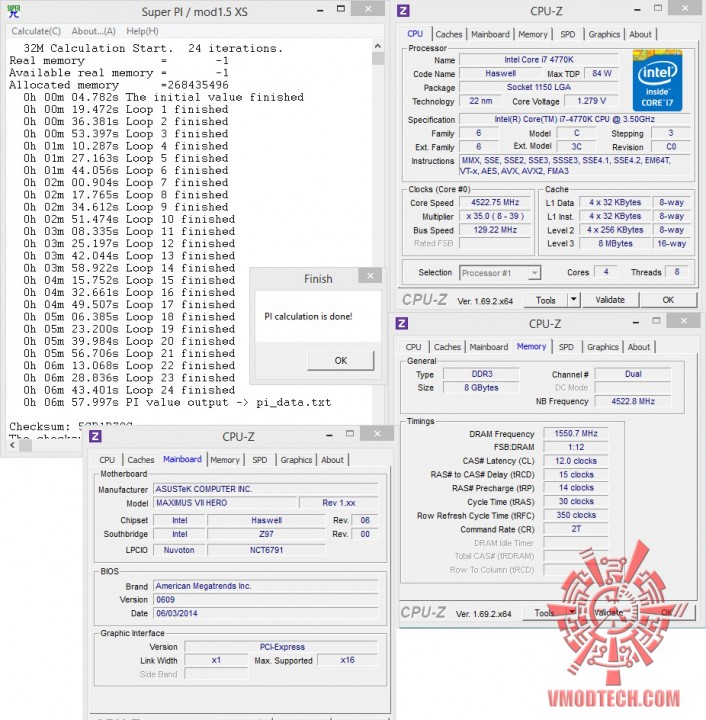Open the Calculate menu in Super PI
The width and height of the screenshot is (706, 720).
point(36,31)
